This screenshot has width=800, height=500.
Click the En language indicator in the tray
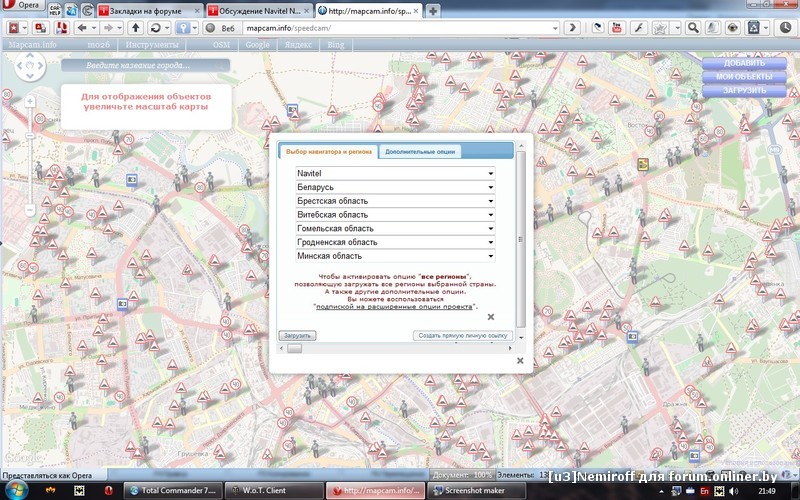click(705, 491)
